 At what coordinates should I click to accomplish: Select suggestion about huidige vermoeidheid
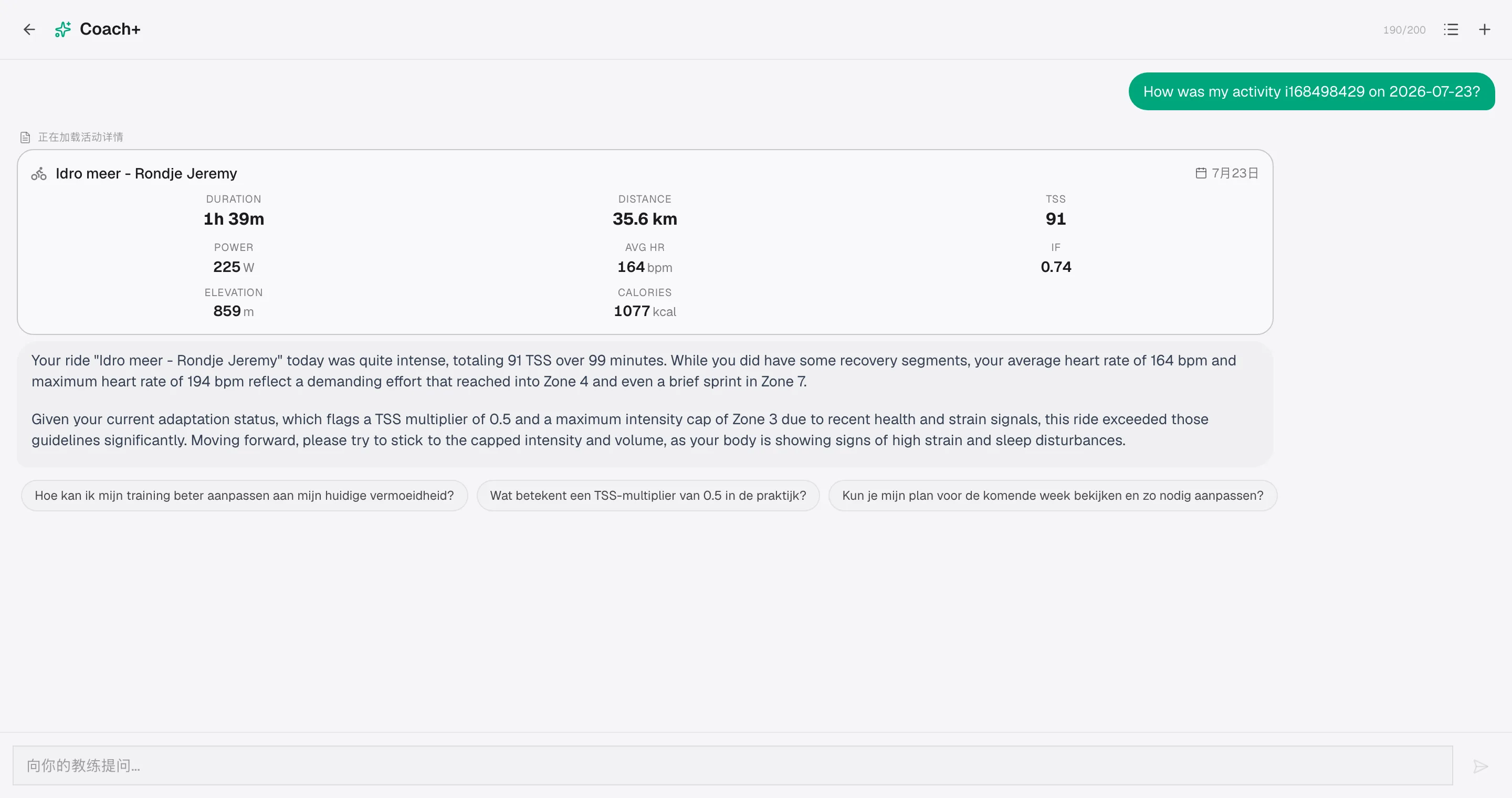pos(244,495)
